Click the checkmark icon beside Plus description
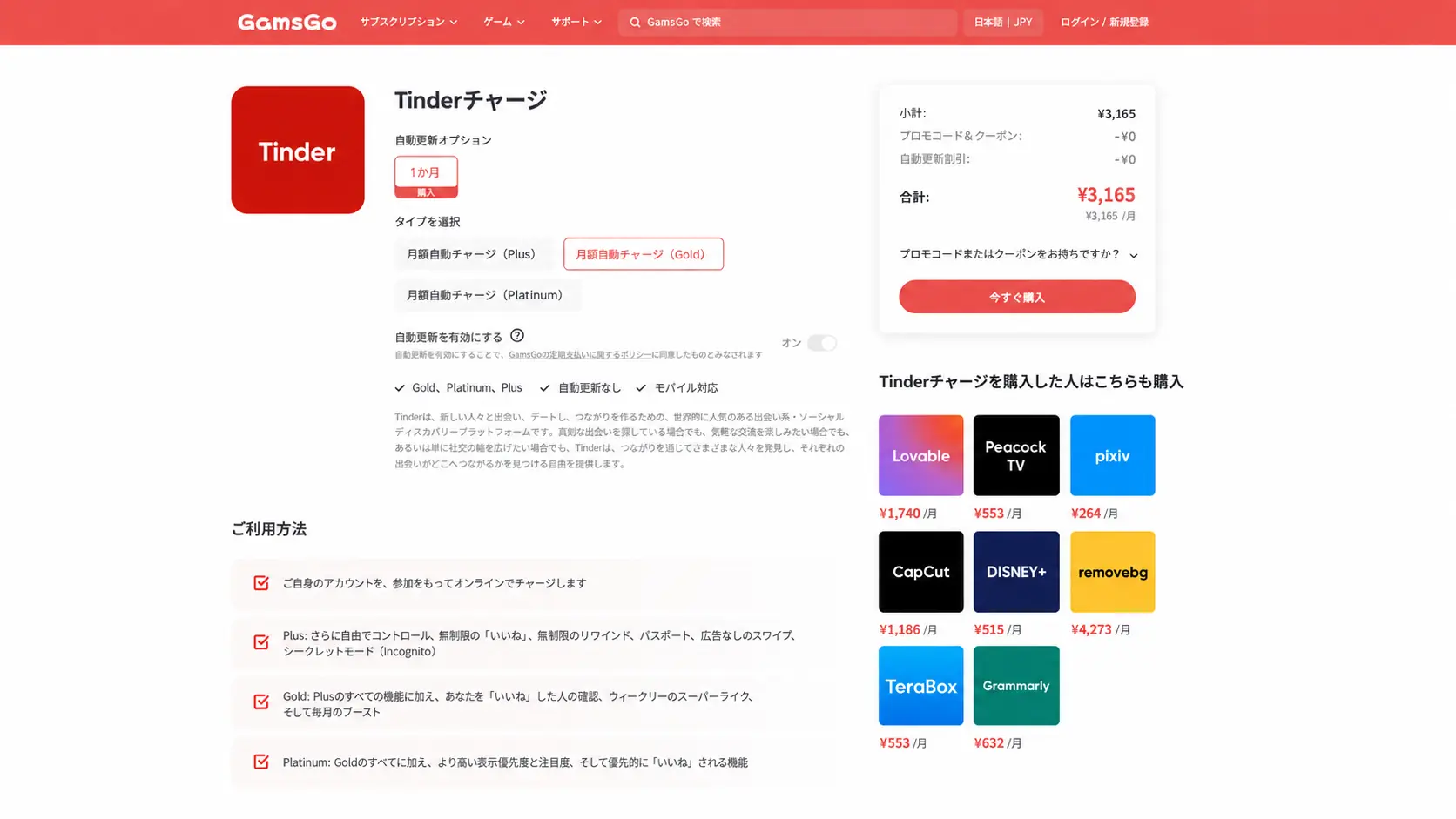 click(x=261, y=642)
